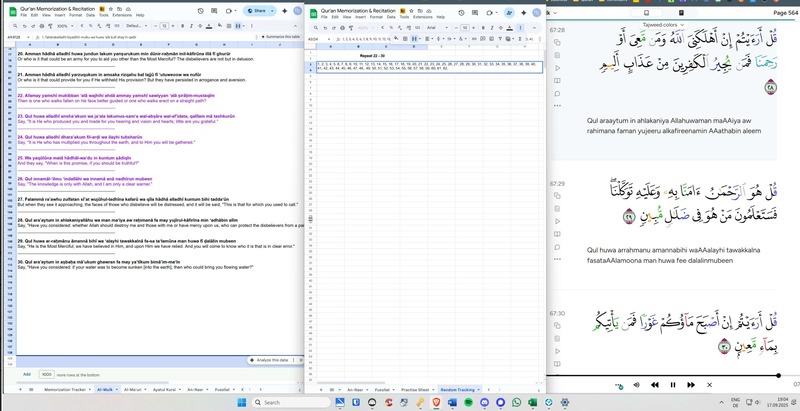The height and width of the screenshot is (411, 800).
Task: Open Windows Start menu
Action: click(x=241, y=402)
